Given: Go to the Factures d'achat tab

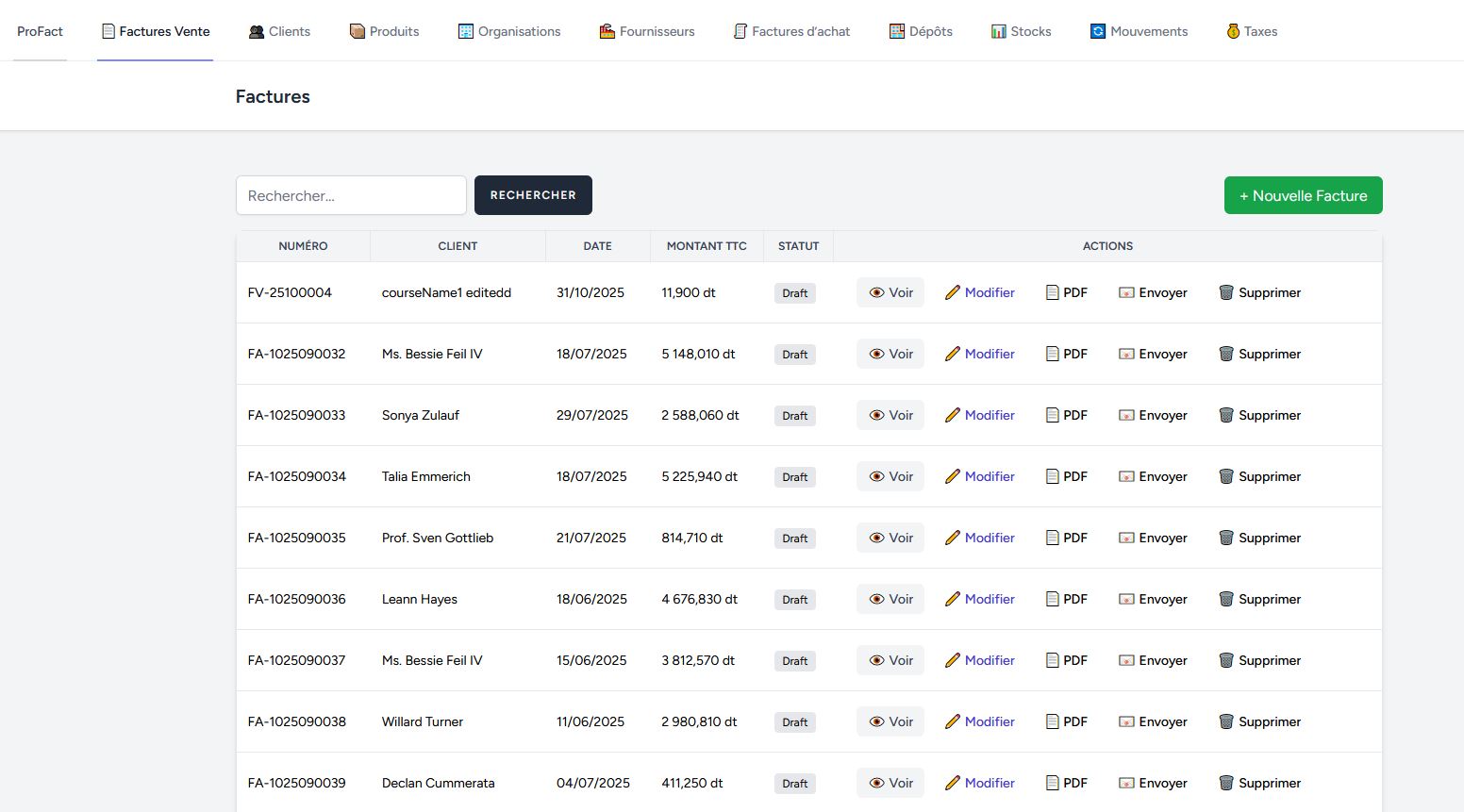Looking at the screenshot, I should point(791,31).
